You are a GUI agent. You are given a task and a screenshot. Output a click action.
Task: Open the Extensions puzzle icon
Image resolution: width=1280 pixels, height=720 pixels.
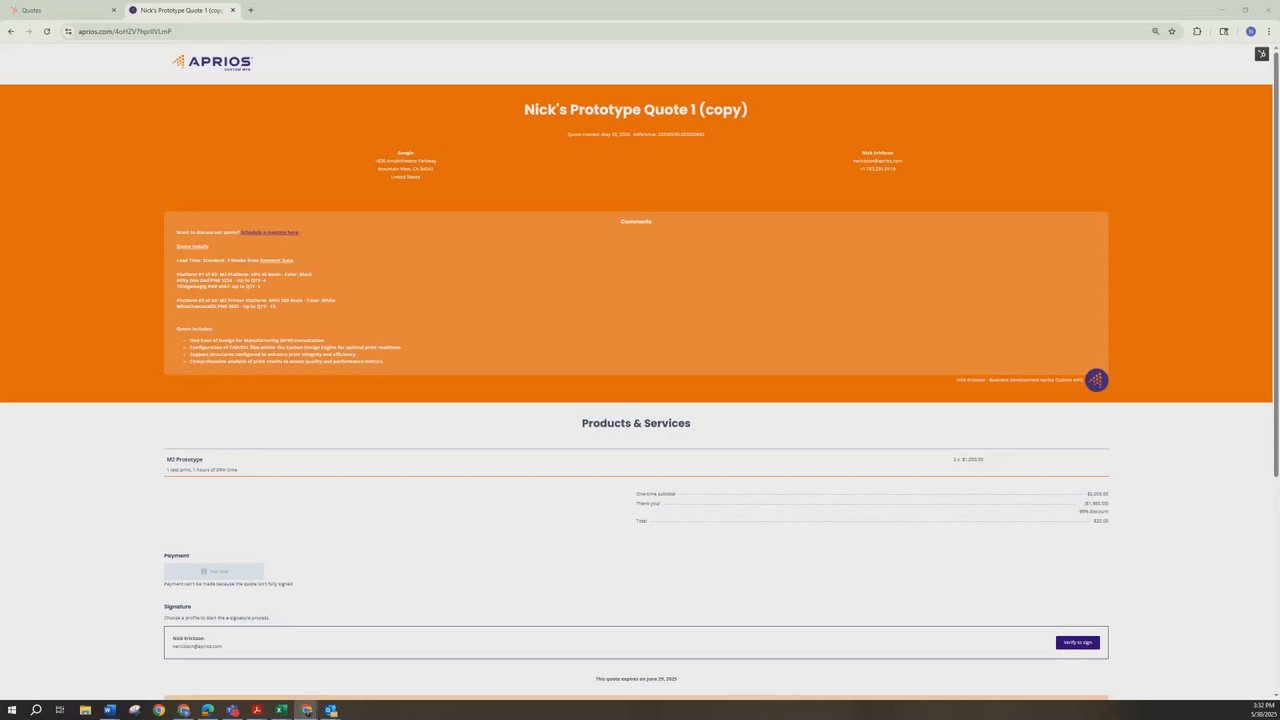coord(1197,31)
